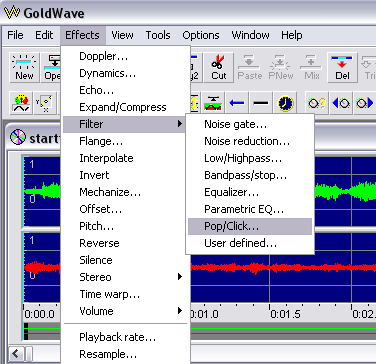376x364 pixels.
Task: Open the Edit menu
Action: (x=44, y=35)
